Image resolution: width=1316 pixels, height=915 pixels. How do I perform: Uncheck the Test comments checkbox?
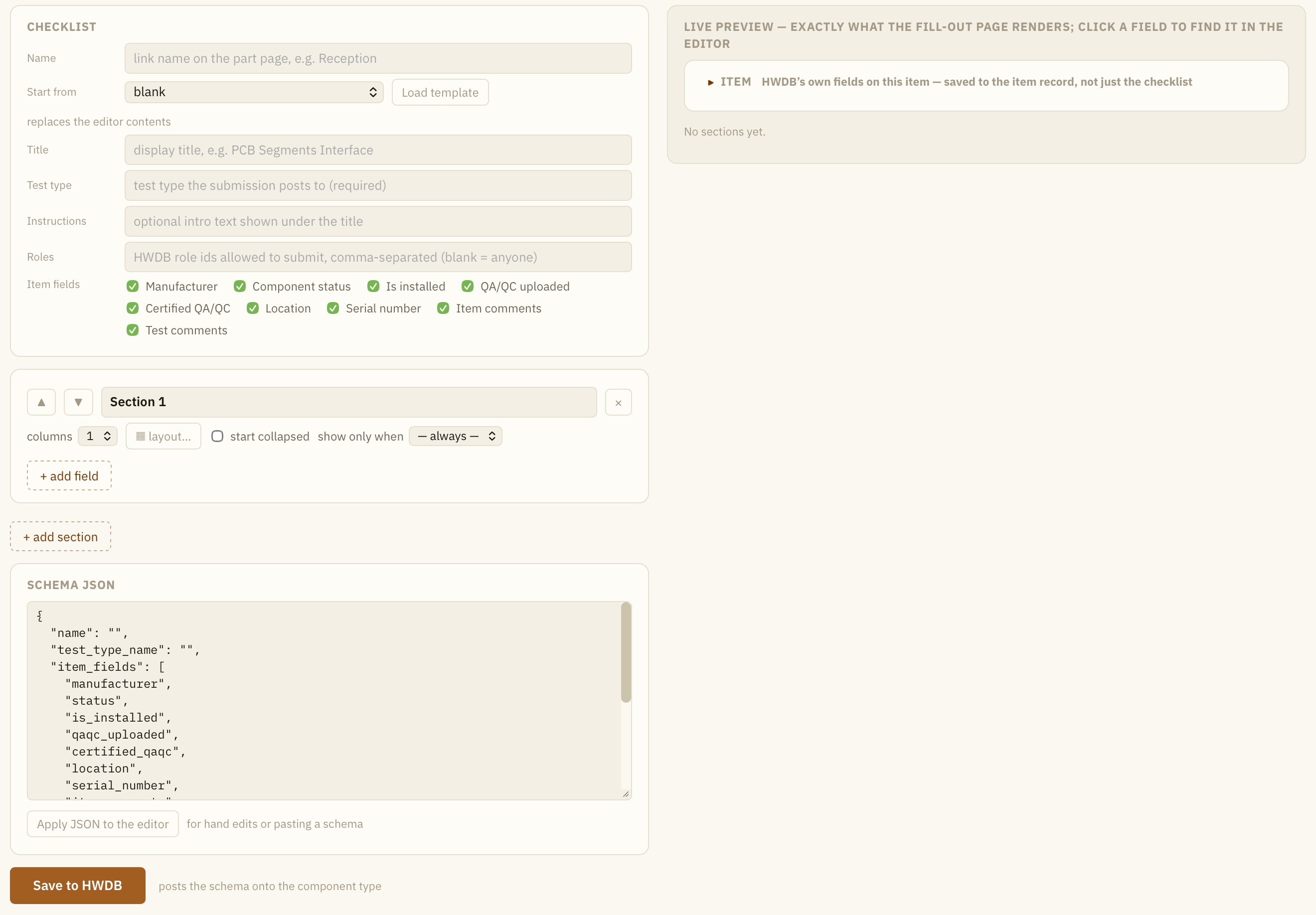(x=133, y=330)
